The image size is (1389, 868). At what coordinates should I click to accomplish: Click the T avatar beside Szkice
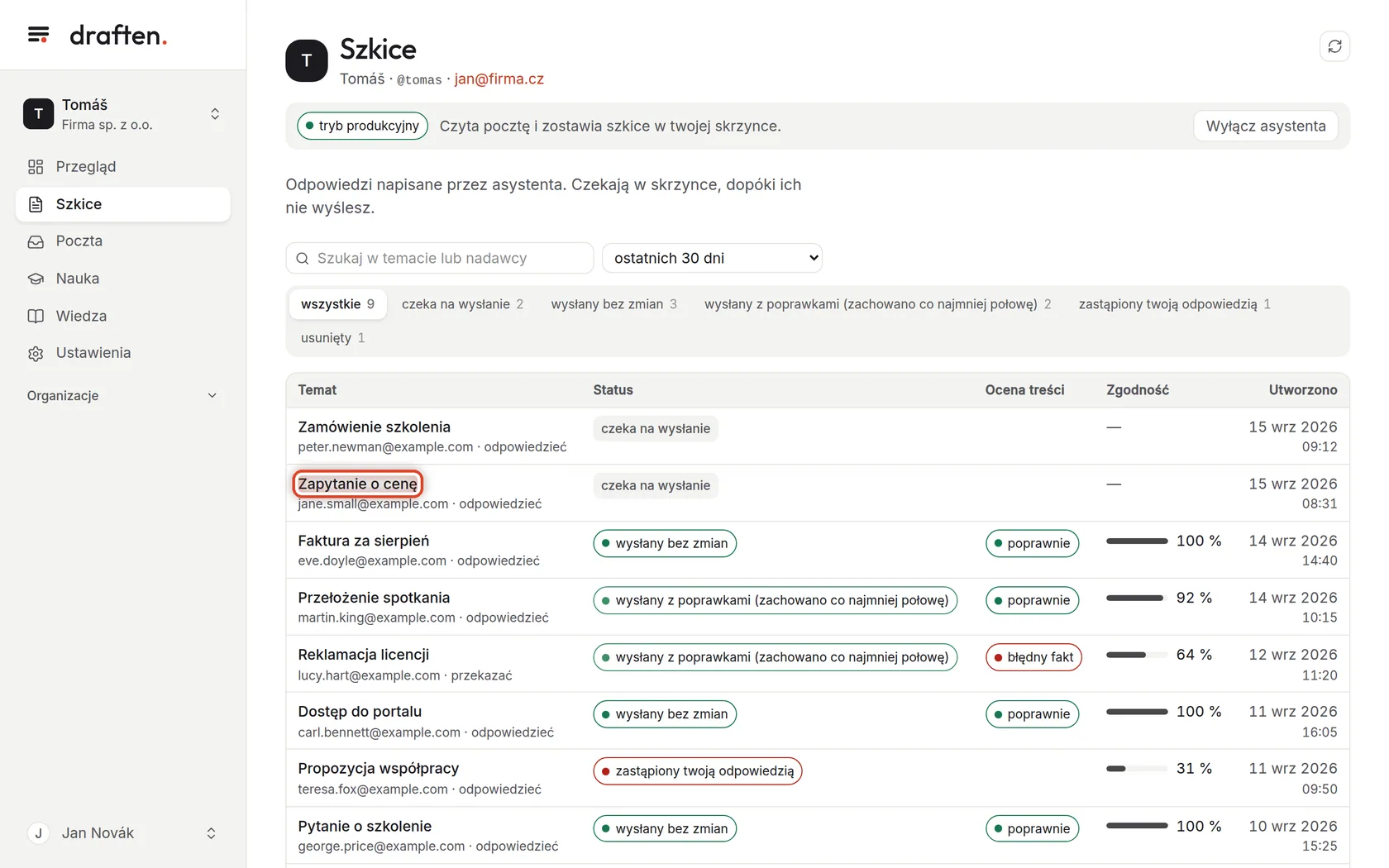click(x=307, y=60)
